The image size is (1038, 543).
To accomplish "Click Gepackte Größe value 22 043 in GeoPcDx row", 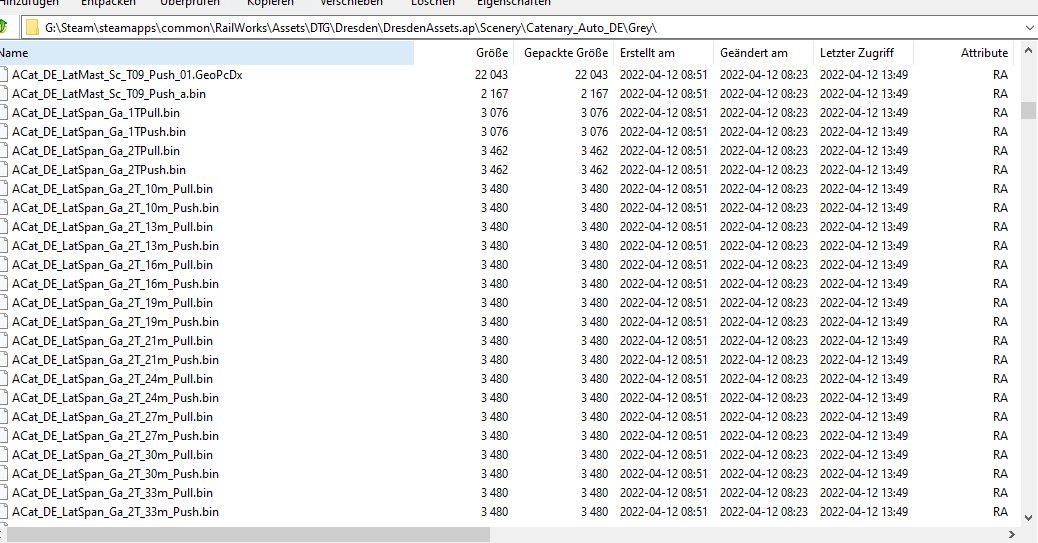I will [591, 75].
